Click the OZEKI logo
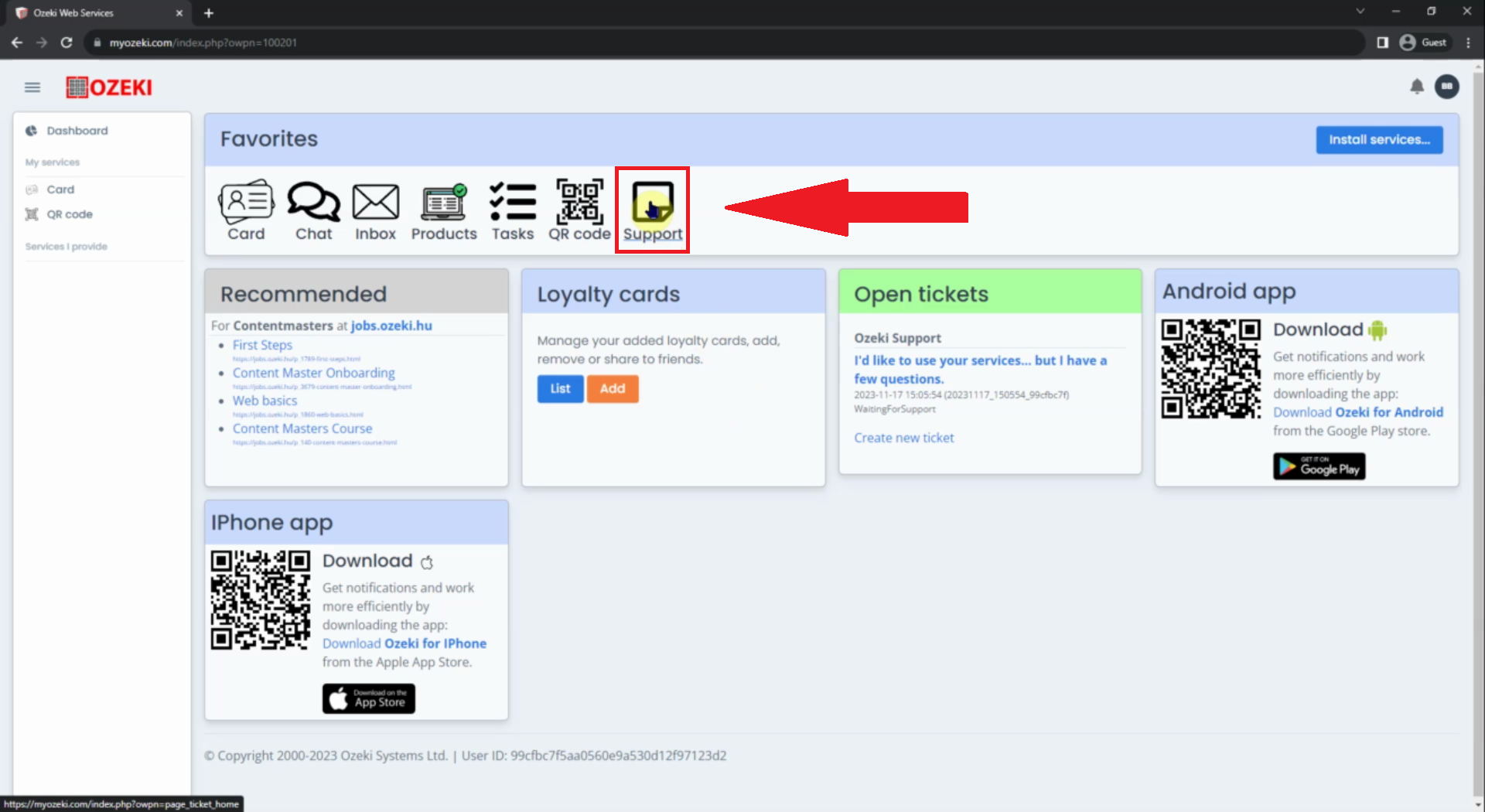 click(x=109, y=87)
